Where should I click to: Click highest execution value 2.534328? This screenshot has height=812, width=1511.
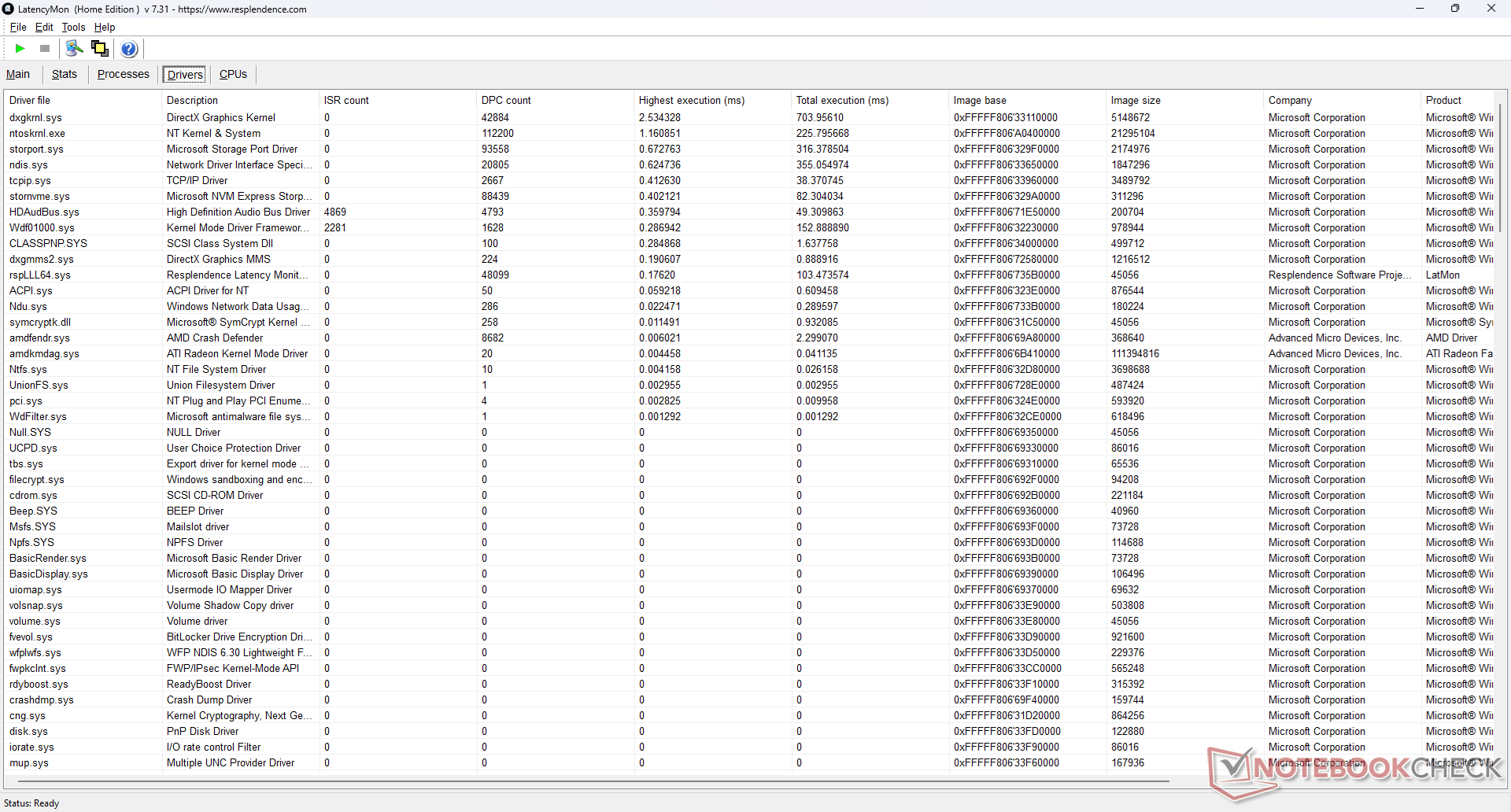point(659,117)
